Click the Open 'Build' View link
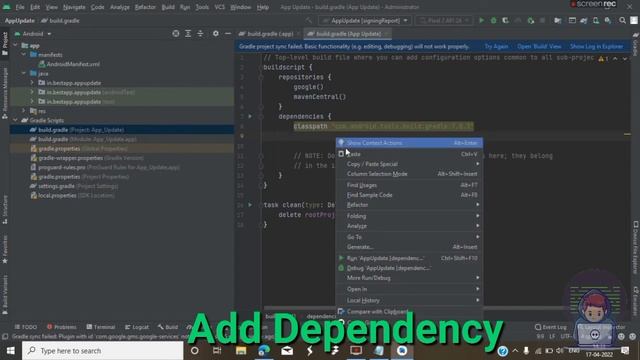Viewport: 640px width, 360px height. (x=539, y=47)
